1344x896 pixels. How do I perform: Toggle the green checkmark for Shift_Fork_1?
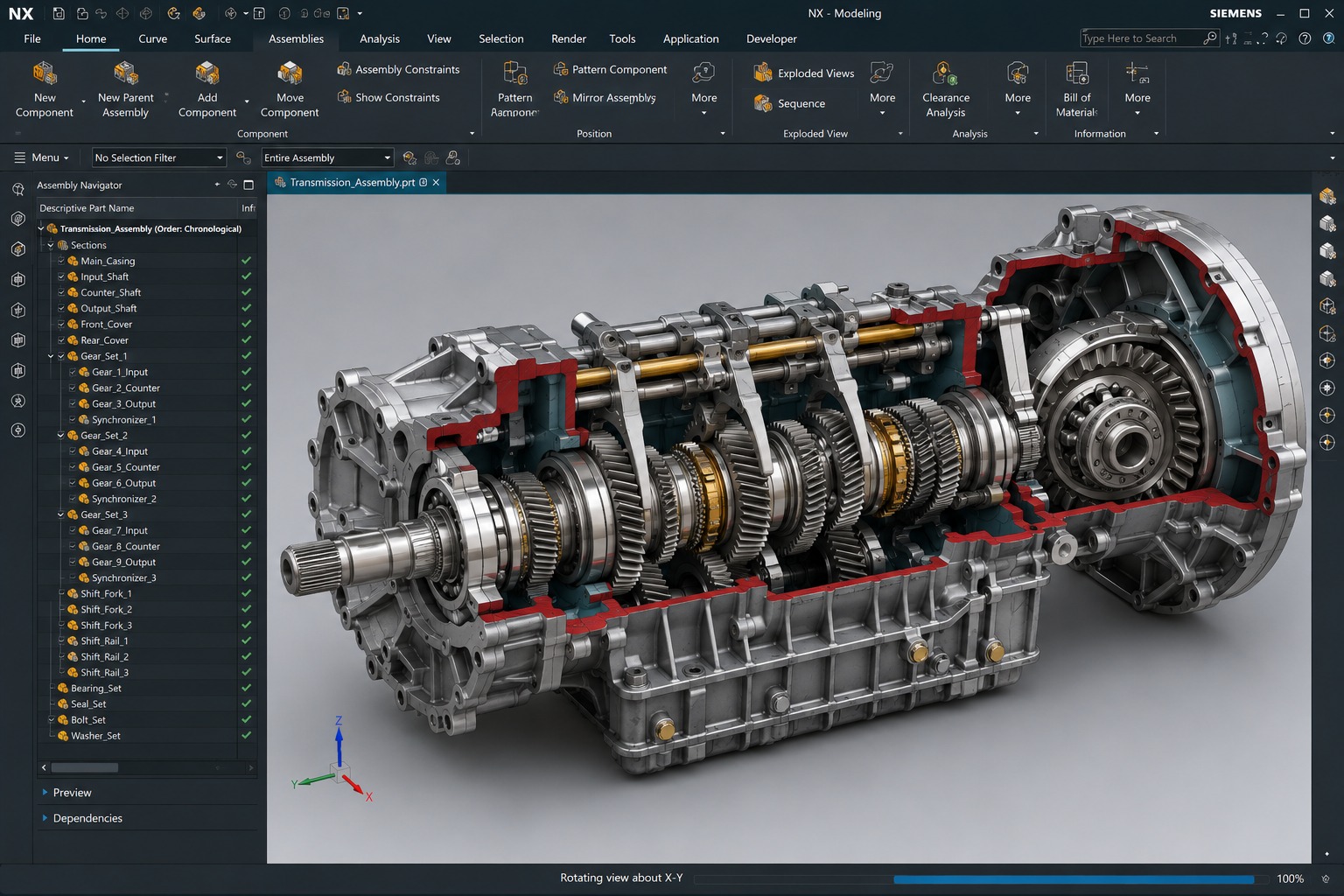247,593
